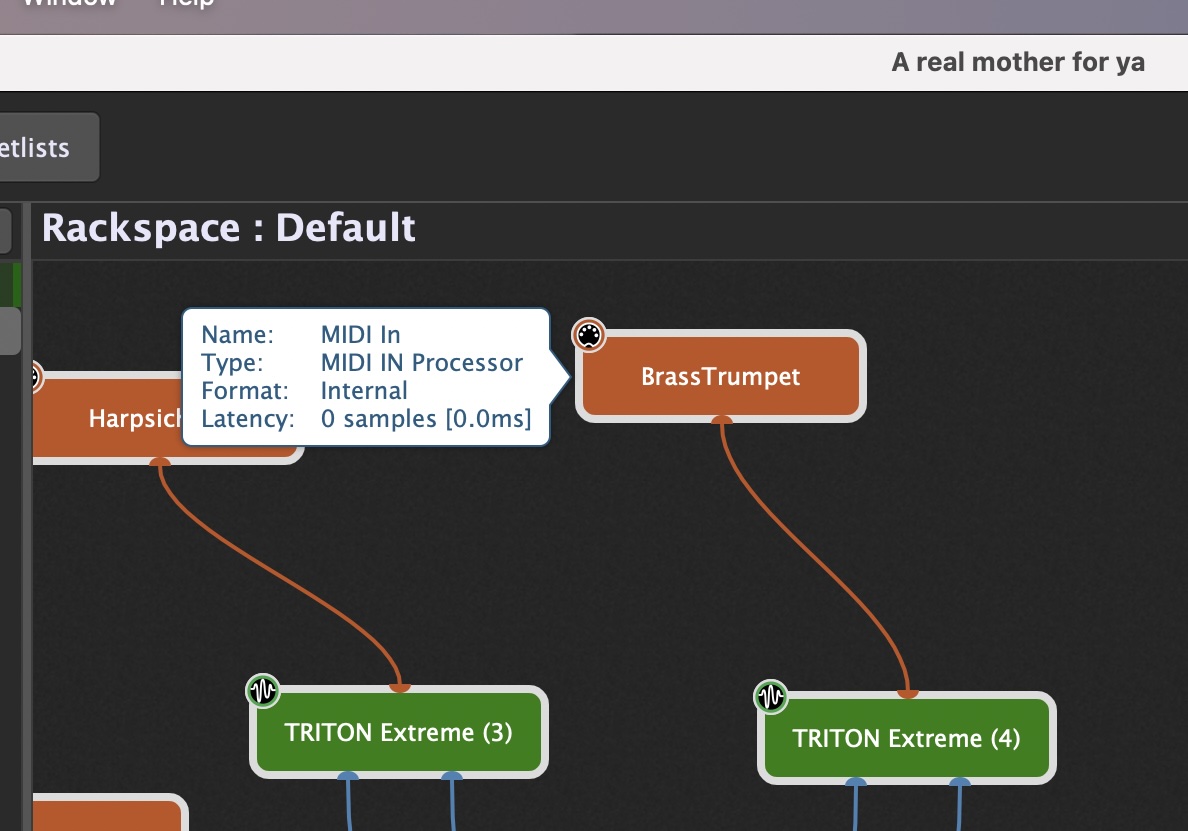Click left audio output pin of TRITON Extreme (4)
This screenshot has width=1188, height=831.
pyautogui.click(x=855, y=782)
